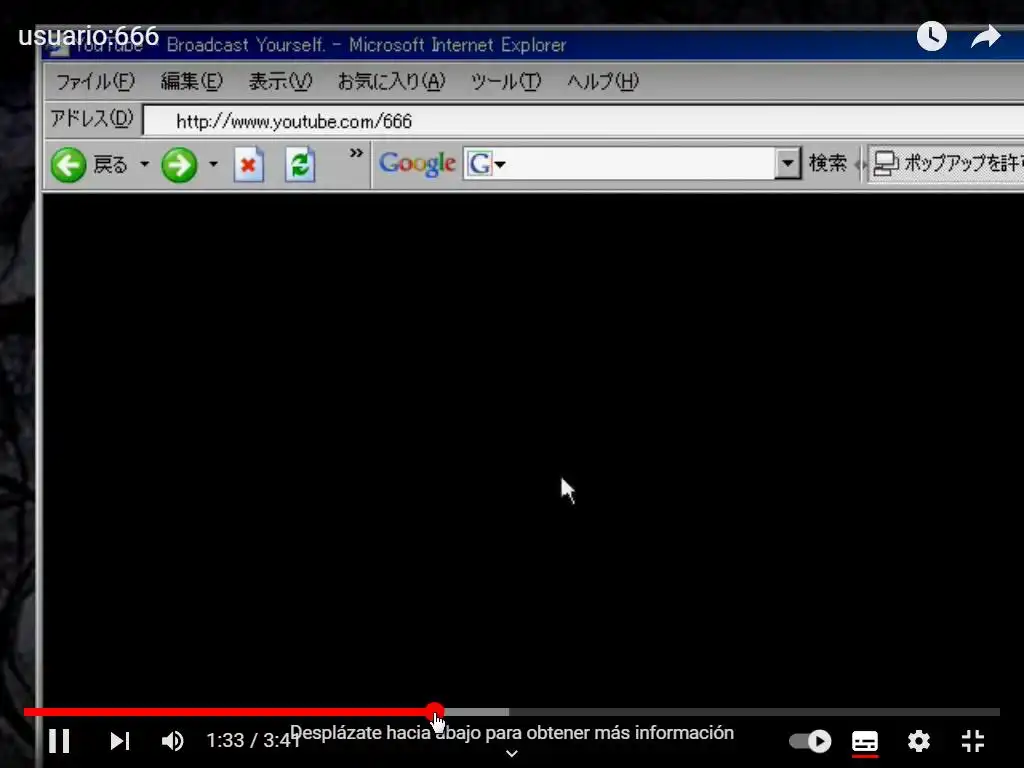Pause the video playback
This screenshot has width=1024, height=768.
coord(59,741)
